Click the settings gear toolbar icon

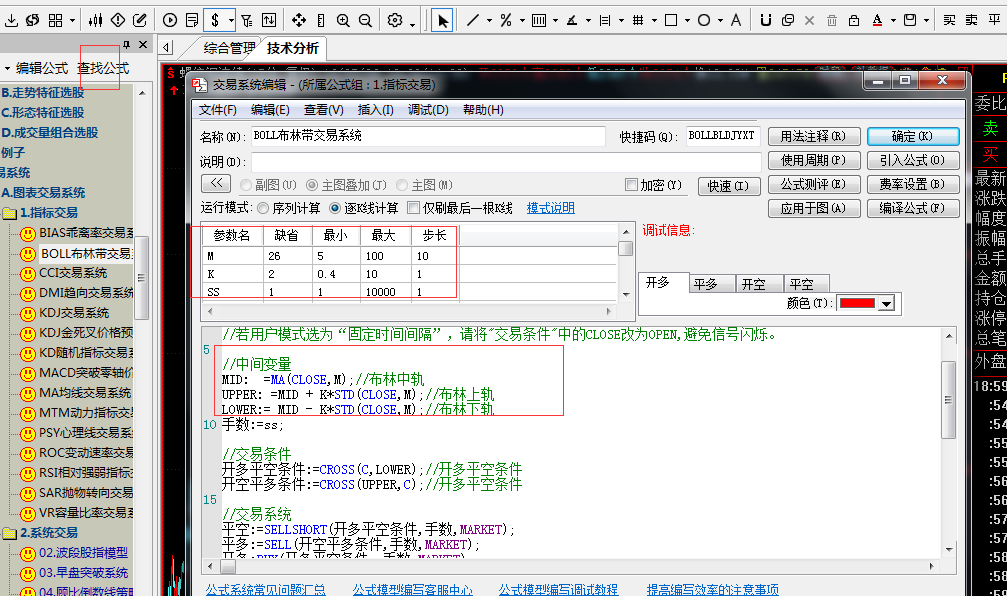click(395, 21)
